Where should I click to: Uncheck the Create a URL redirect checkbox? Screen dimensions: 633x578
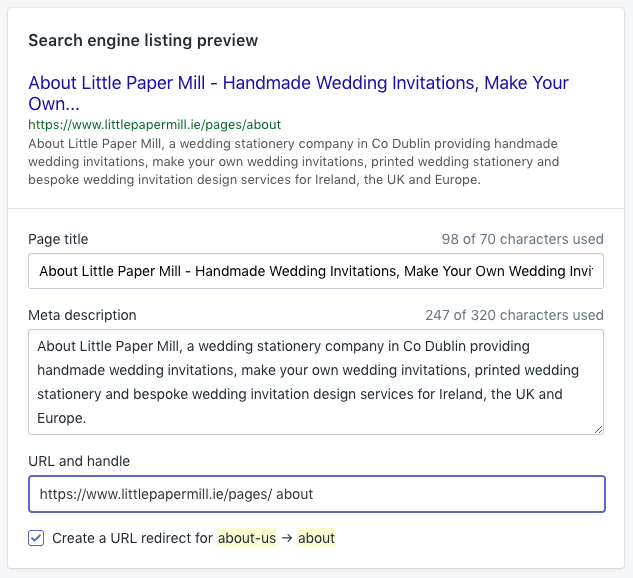(x=36, y=538)
